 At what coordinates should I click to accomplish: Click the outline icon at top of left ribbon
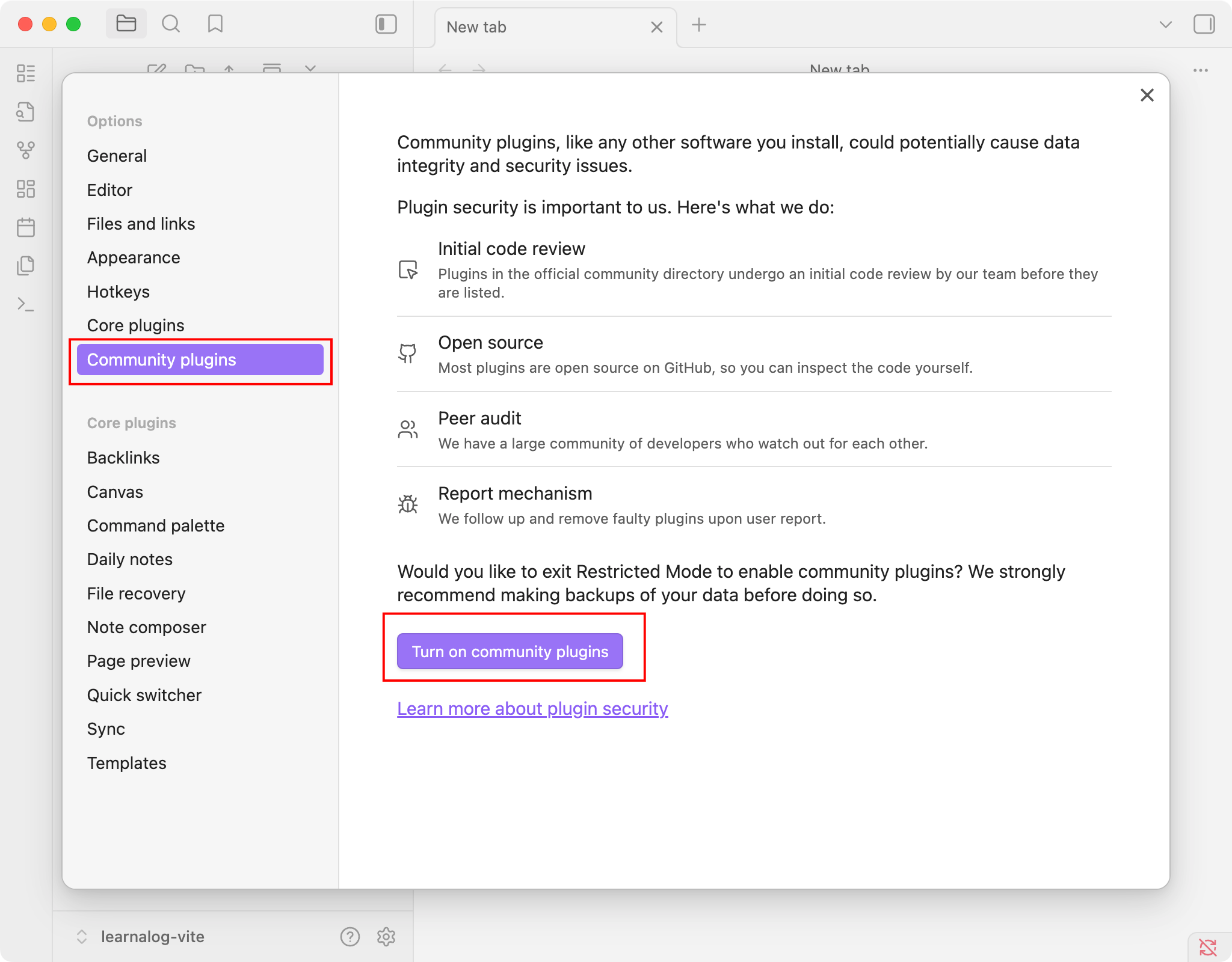[26, 73]
